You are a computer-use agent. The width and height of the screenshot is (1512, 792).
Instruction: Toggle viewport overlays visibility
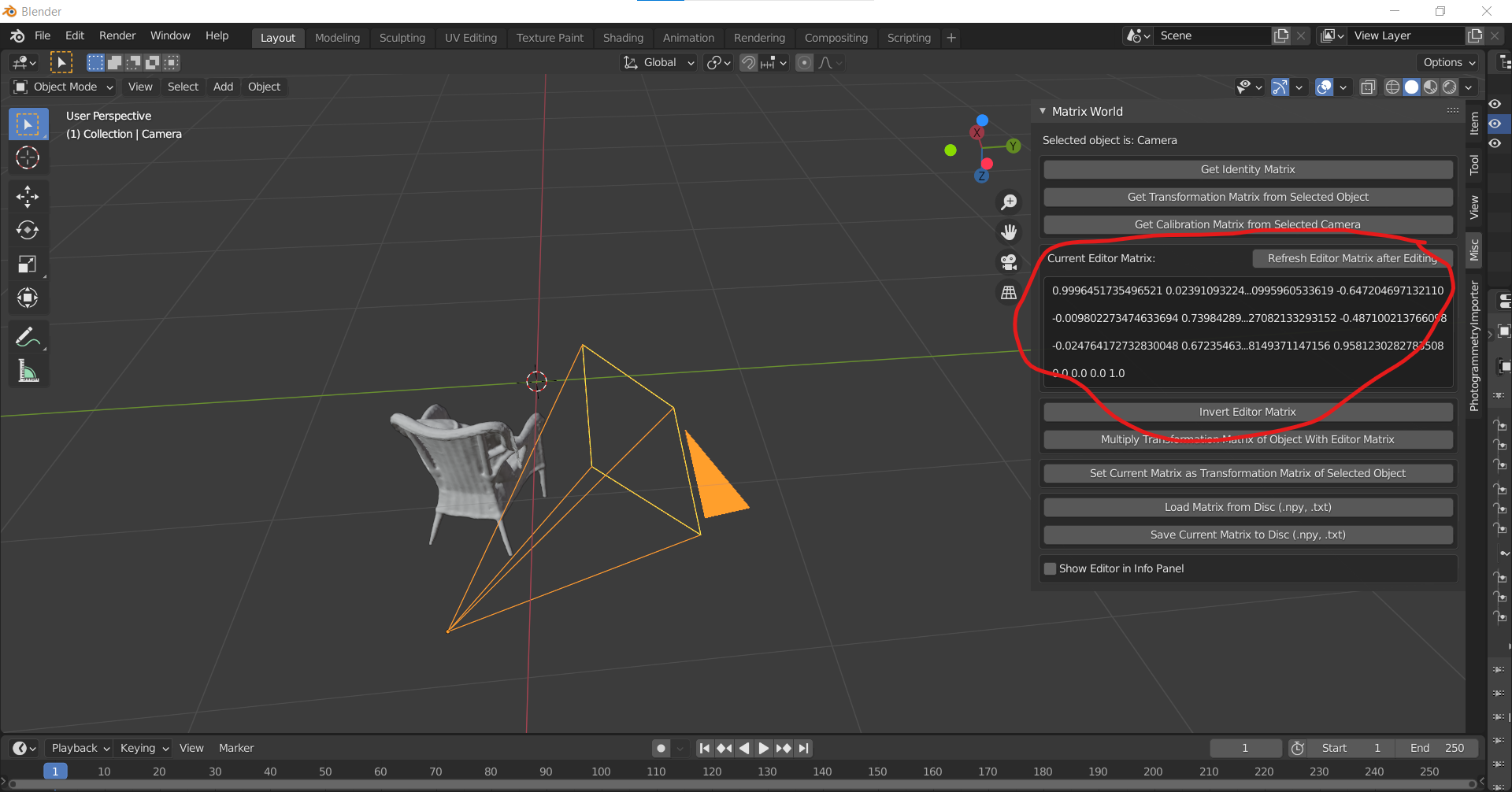click(x=1323, y=87)
